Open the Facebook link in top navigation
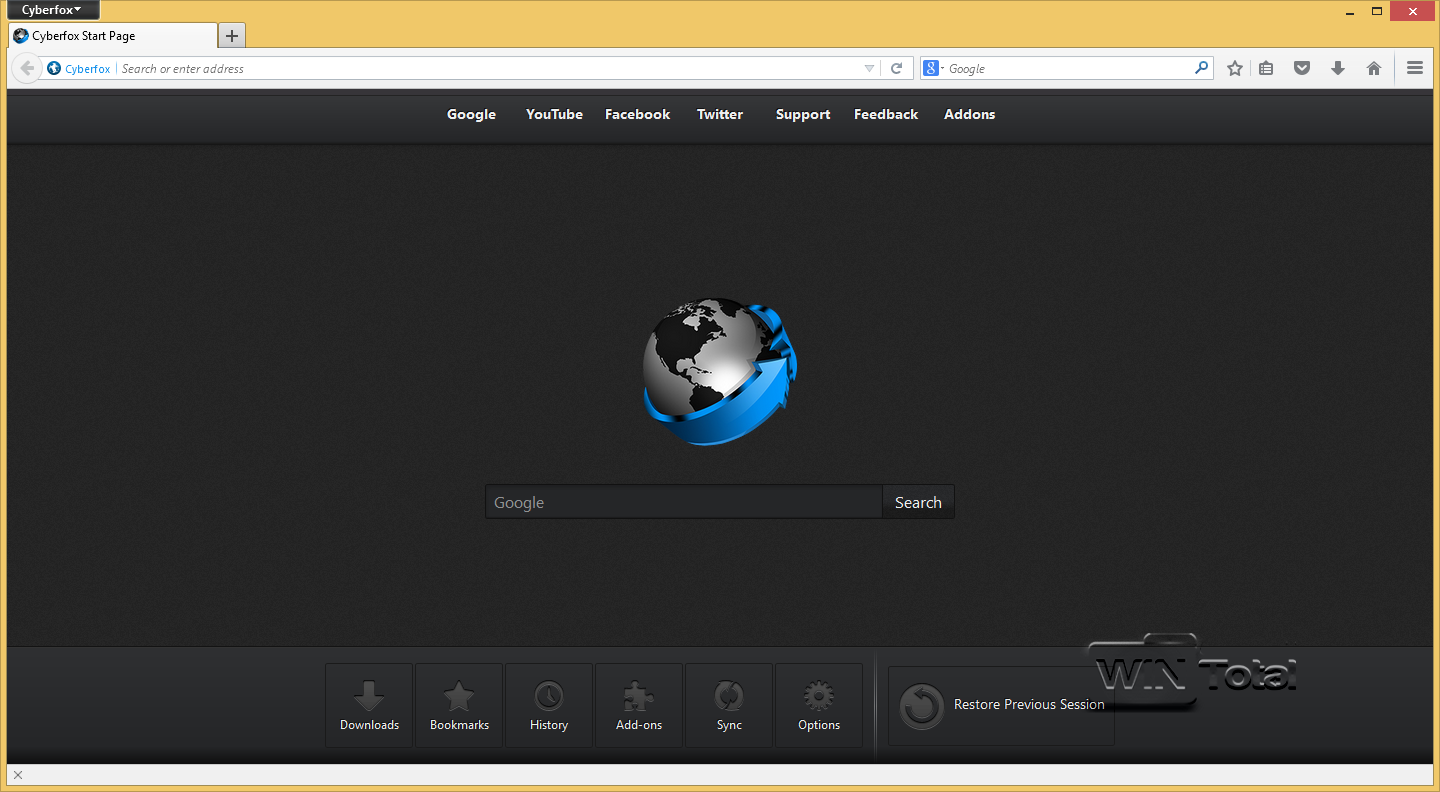This screenshot has width=1440, height=792. pyautogui.click(x=637, y=115)
